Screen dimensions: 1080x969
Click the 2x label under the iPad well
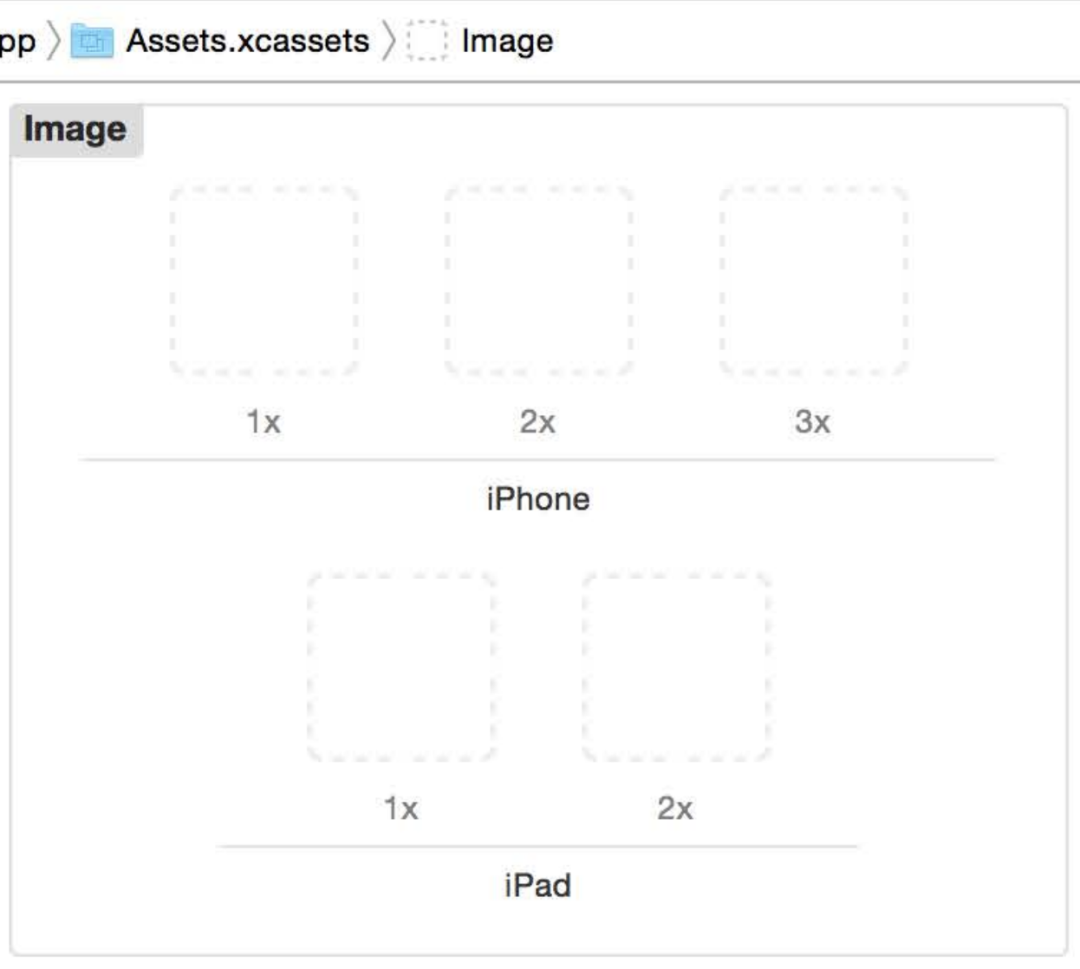[675, 808]
